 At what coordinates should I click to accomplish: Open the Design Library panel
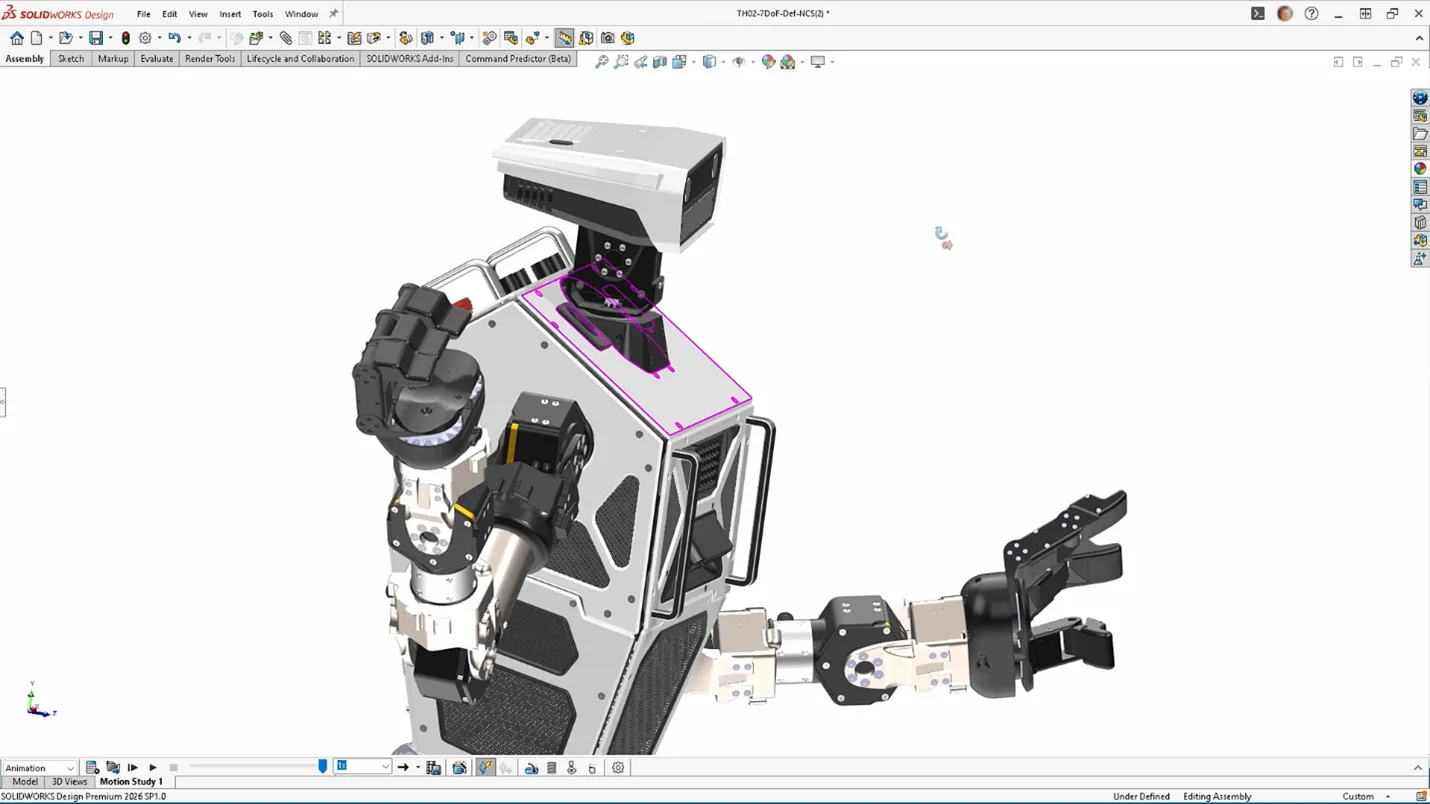pyautogui.click(x=1419, y=115)
